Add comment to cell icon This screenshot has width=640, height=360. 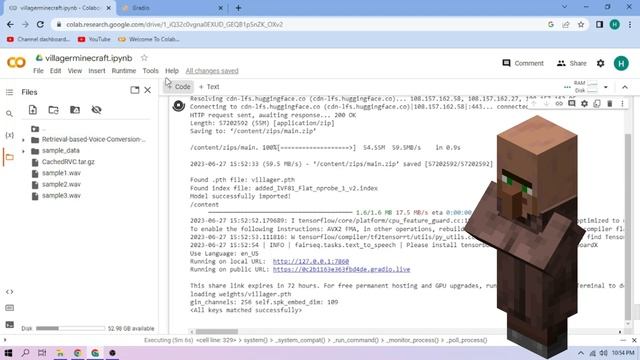point(572,104)
